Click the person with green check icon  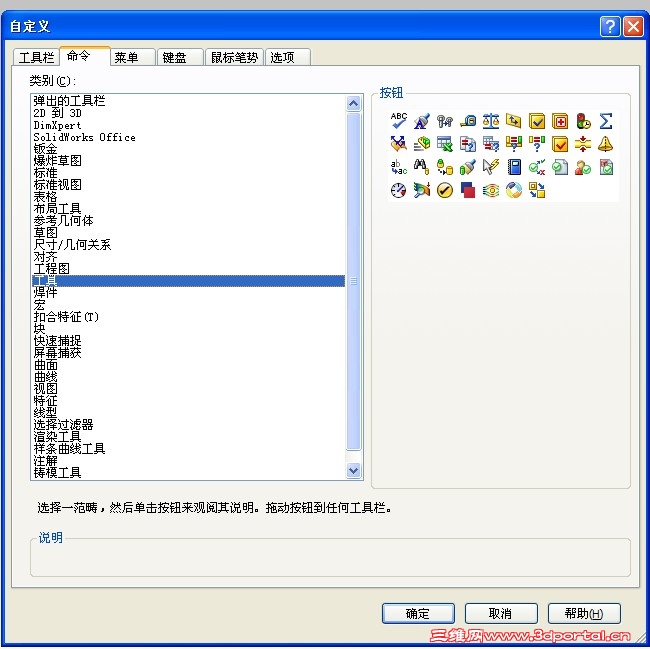coord(583,167)
